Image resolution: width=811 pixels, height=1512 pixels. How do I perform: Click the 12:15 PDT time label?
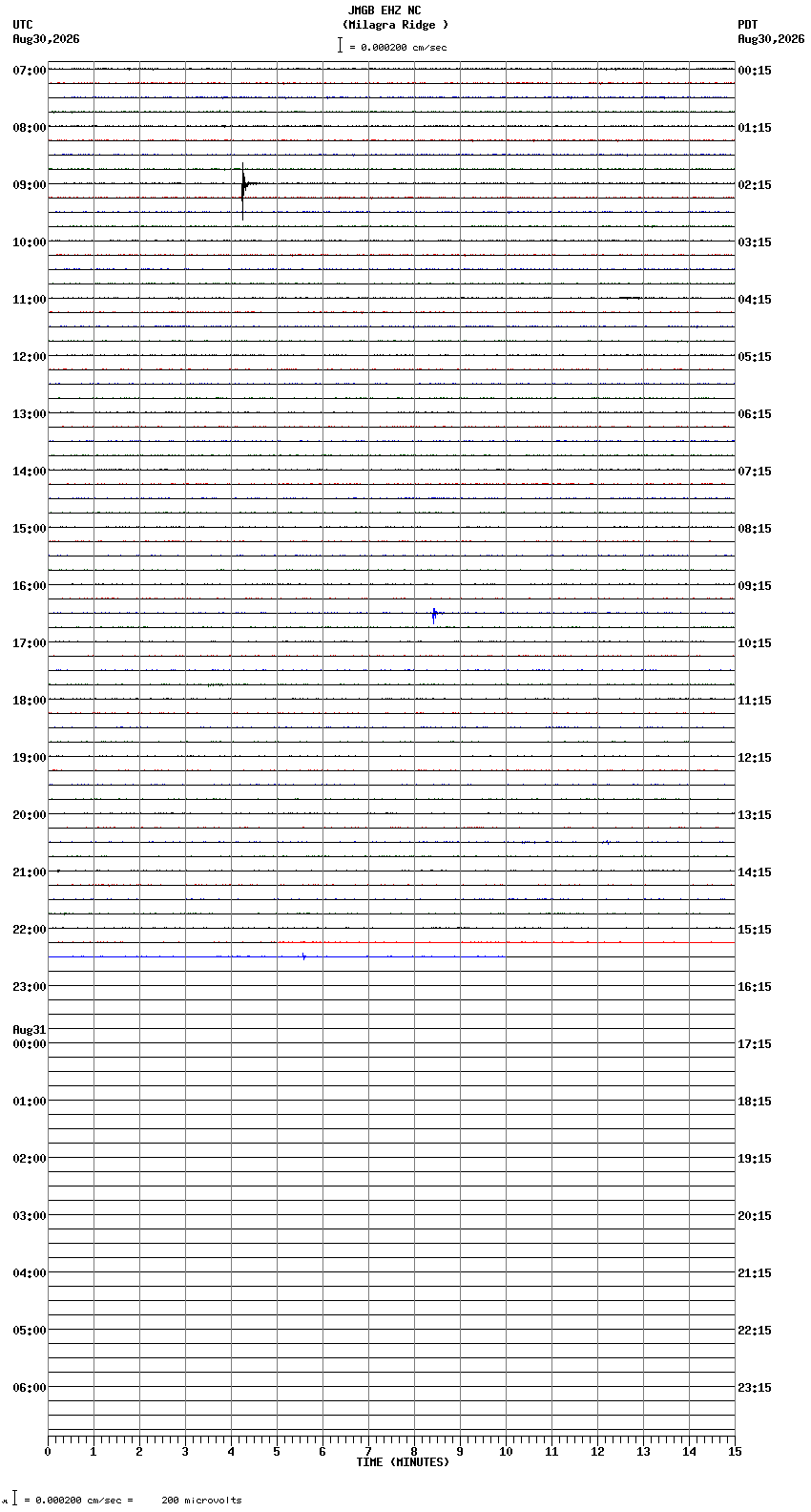point(755,758)
